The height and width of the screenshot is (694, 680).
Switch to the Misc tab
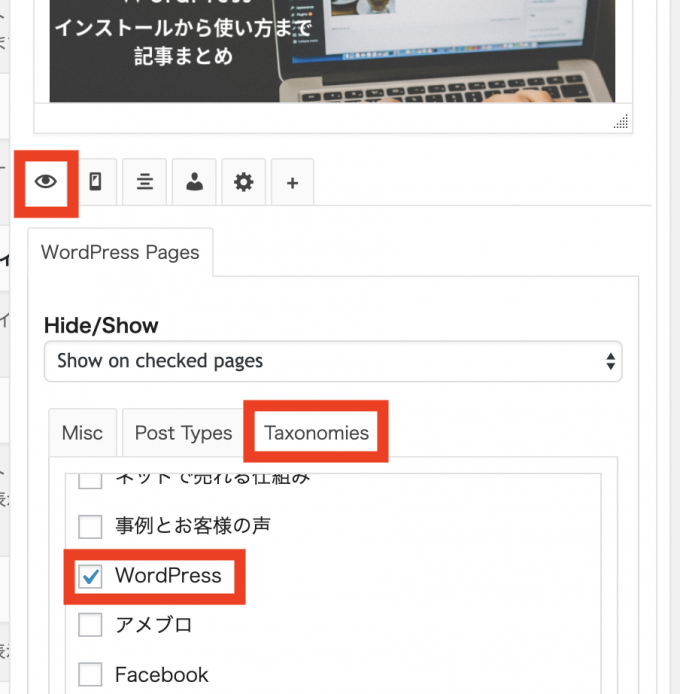coord(82,433)
